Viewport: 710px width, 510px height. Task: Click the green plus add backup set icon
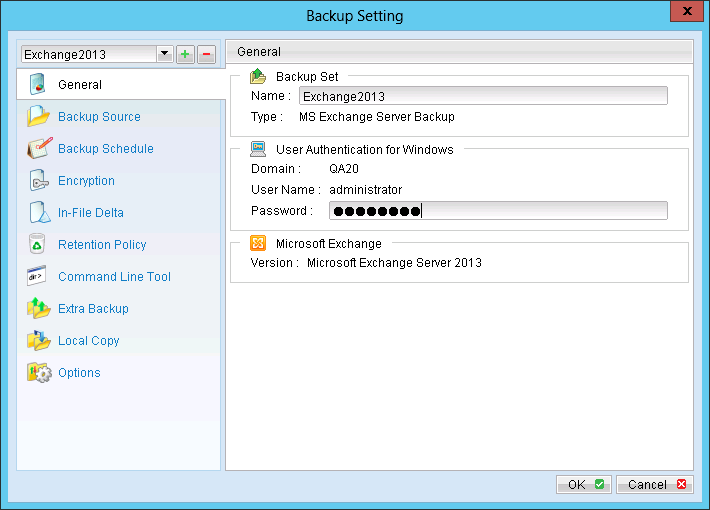pos(186,54)
